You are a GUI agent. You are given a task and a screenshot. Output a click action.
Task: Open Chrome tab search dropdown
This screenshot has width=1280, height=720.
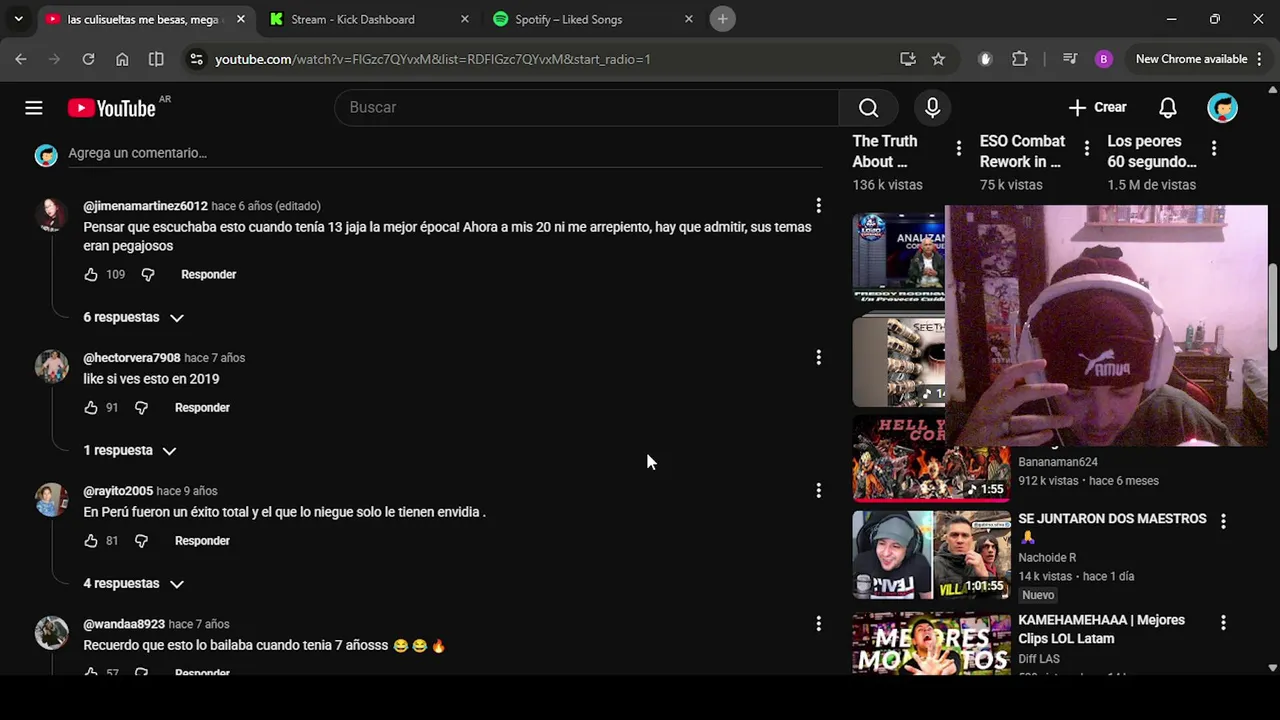[18, 19]
